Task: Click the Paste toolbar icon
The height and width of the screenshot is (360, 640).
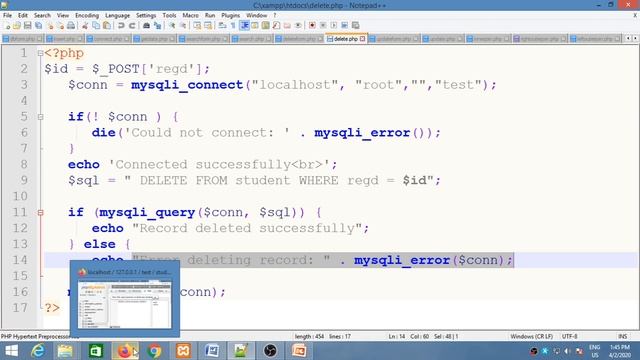Action: [107, 26]
